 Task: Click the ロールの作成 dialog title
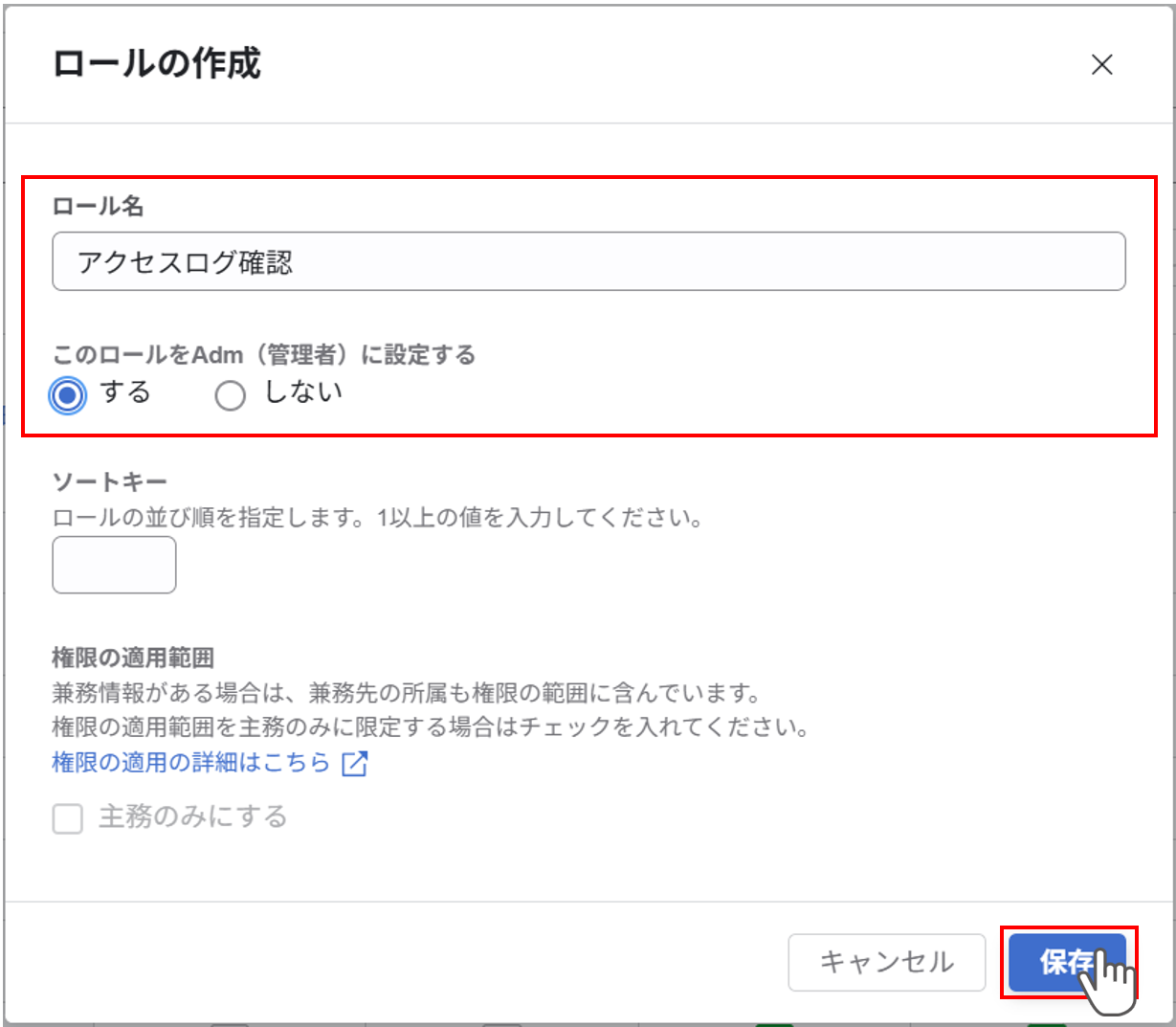pos(156,64)
